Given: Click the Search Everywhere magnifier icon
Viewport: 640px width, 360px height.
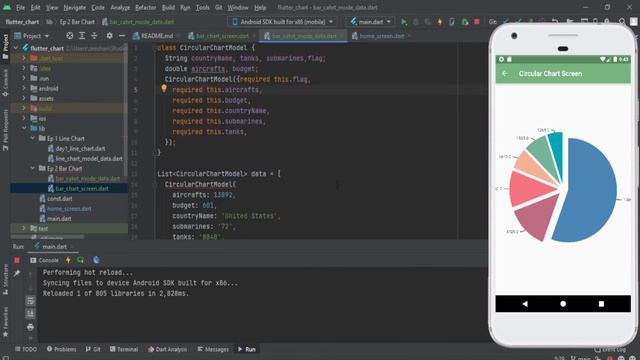Looking at the screenshot, I should pyautogui.click(x=622, y=22).
